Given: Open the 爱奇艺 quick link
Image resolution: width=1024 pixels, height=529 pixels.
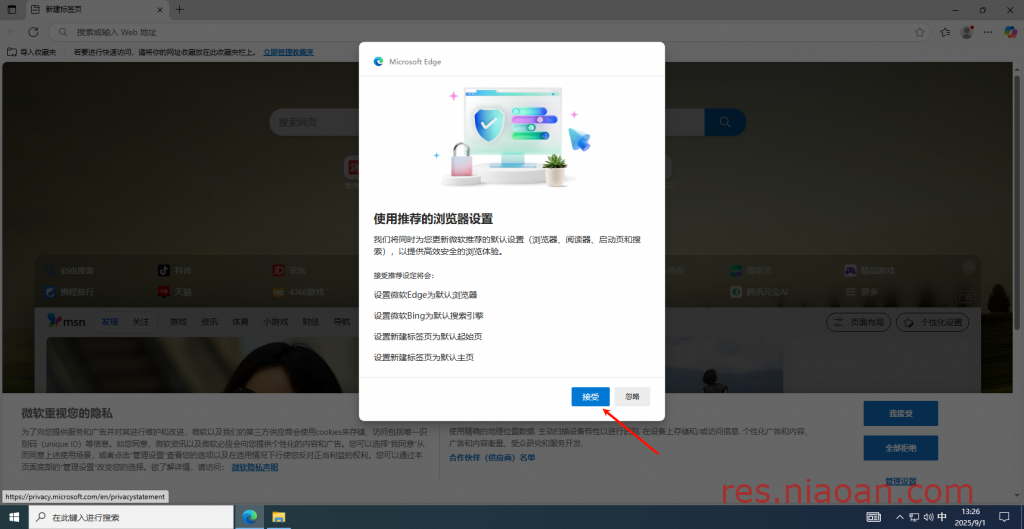Looking at the screenshot, I should (753, 270).
